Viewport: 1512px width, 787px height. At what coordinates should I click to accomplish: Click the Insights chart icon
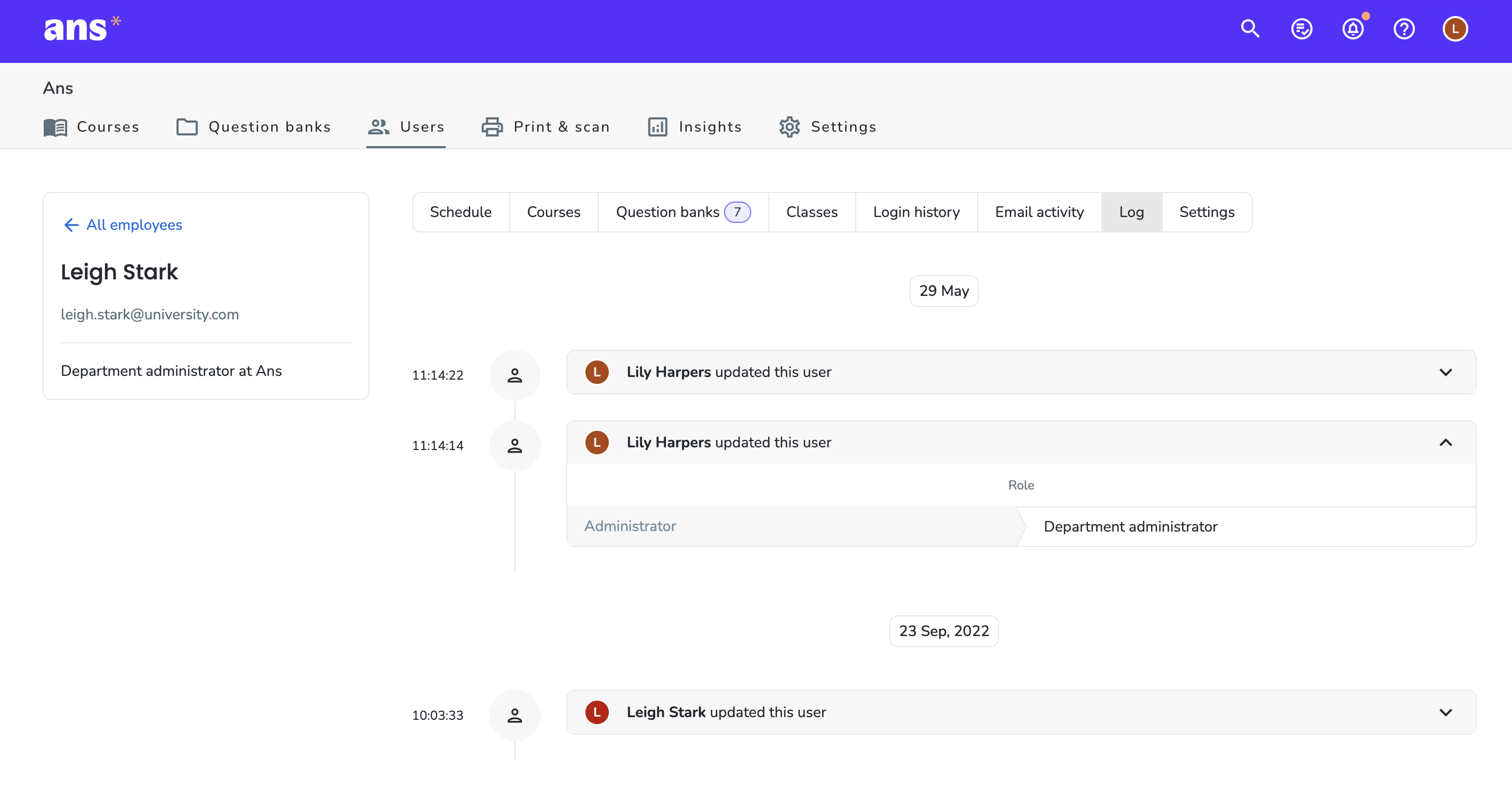point(657,127)
